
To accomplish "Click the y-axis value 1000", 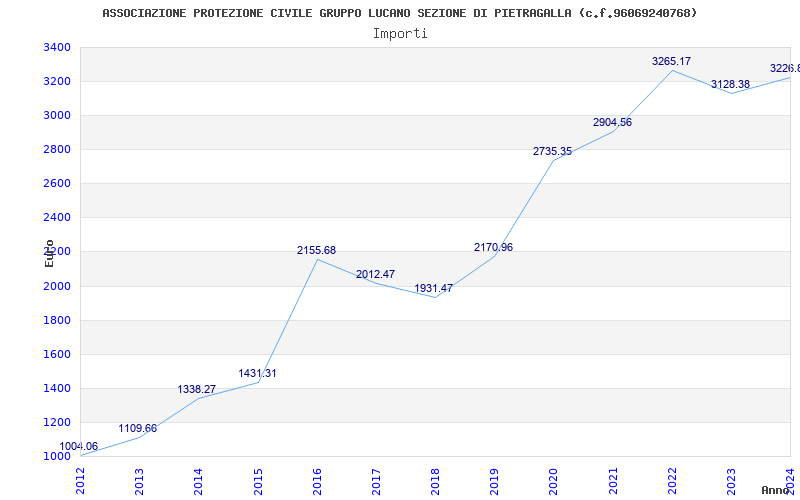I will 57,456.
